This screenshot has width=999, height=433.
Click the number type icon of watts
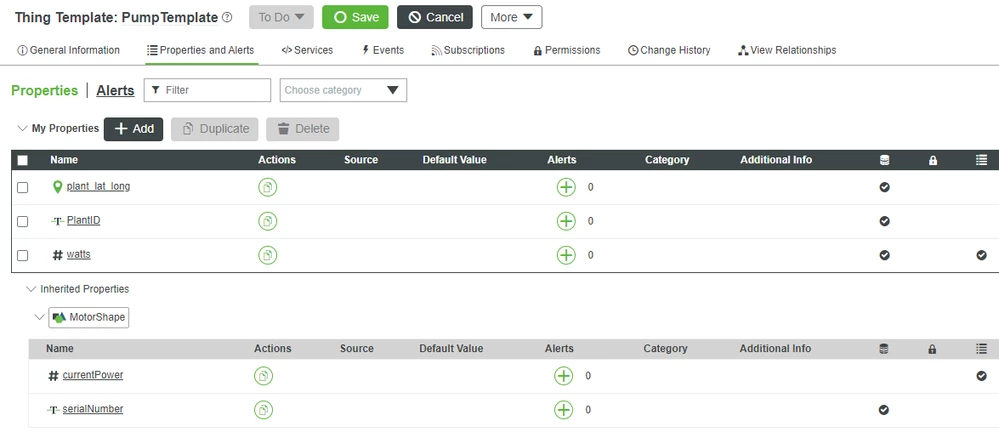click(x=57, y=255)
